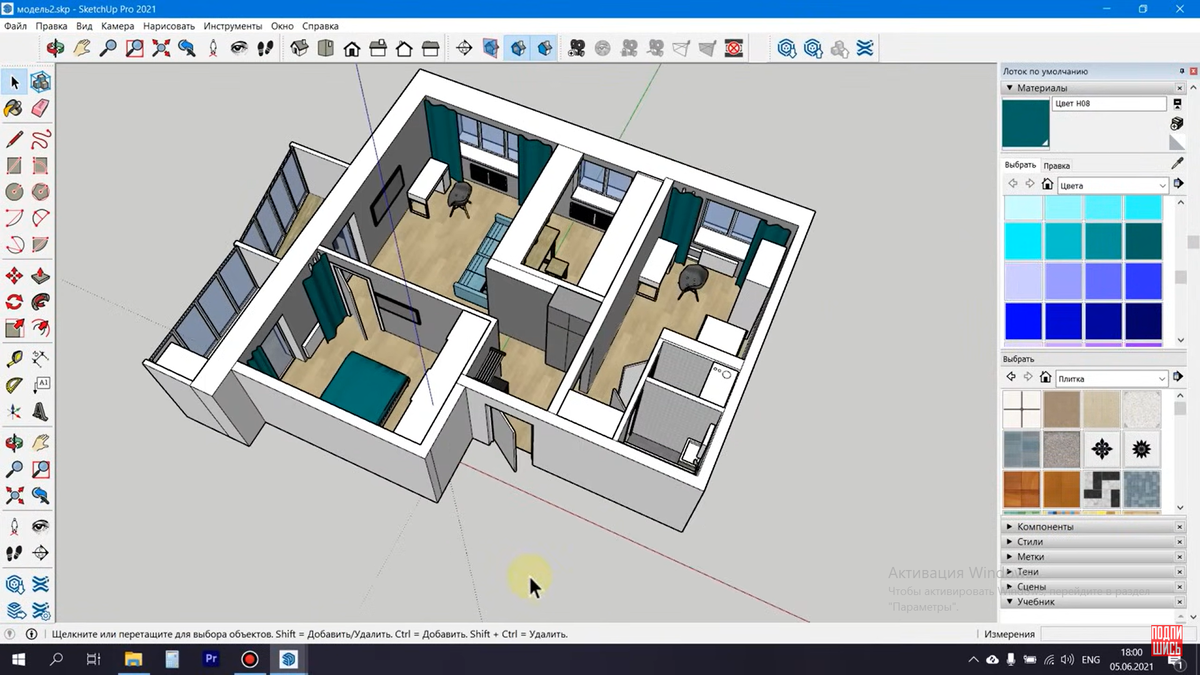This screenshot has height=675, width=1200.
Task: Select the Protractor tool
Action: click(x=15, y=385)
